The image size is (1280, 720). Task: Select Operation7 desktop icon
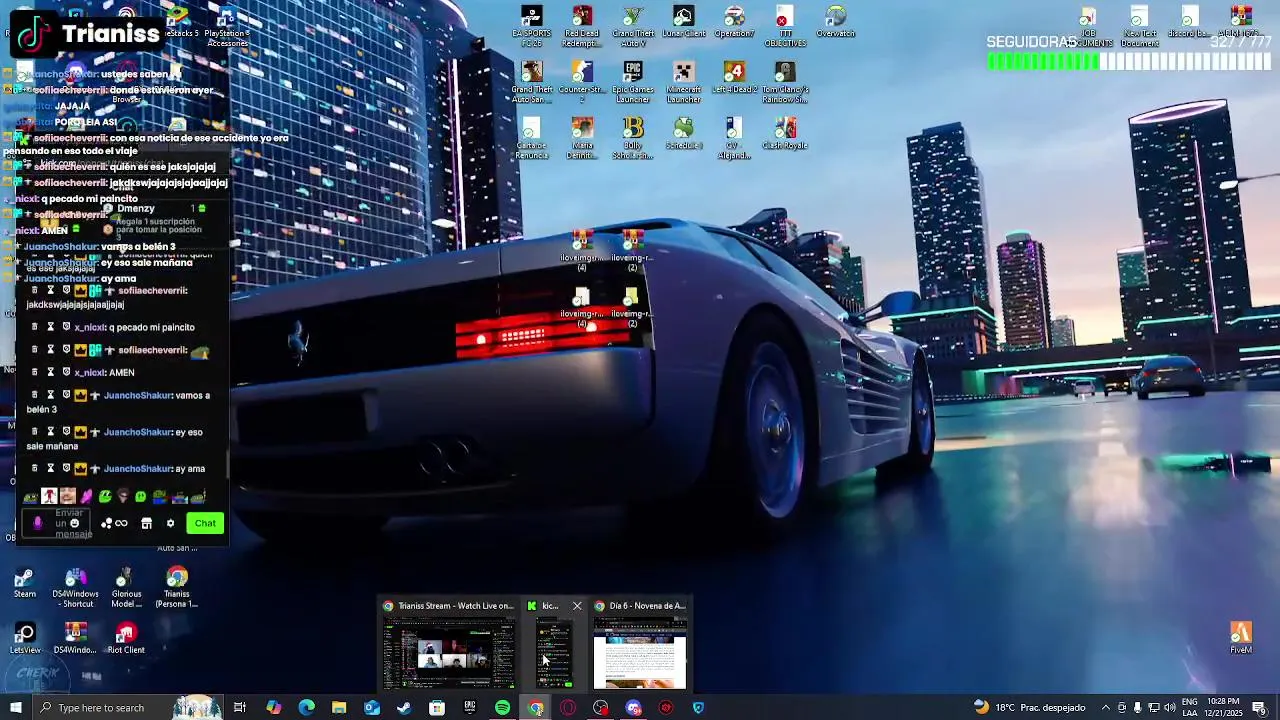coord(734,22)
